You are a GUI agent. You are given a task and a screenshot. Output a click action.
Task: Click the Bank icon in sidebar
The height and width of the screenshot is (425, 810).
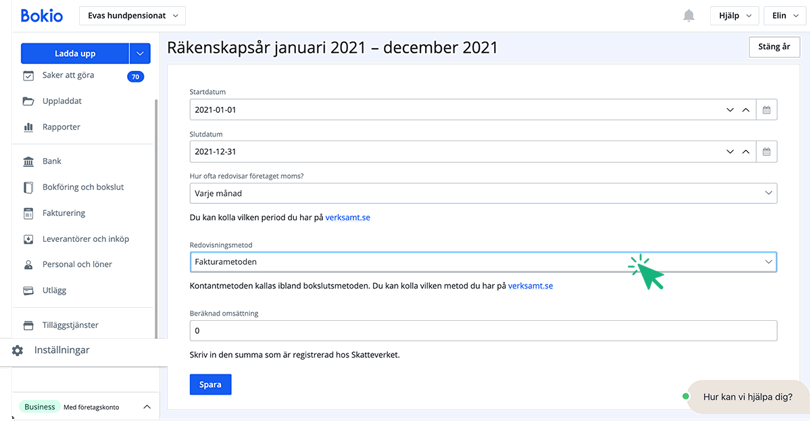pos(29,161)
